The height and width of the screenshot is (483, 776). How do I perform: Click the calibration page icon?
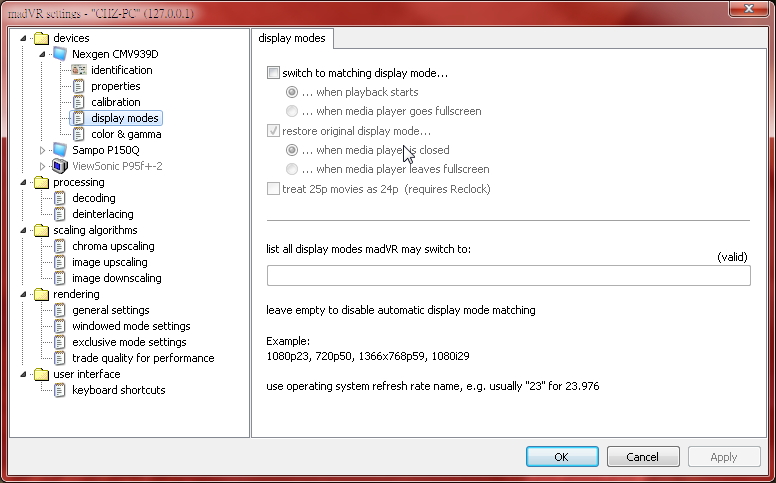click(x=79, y=102)
